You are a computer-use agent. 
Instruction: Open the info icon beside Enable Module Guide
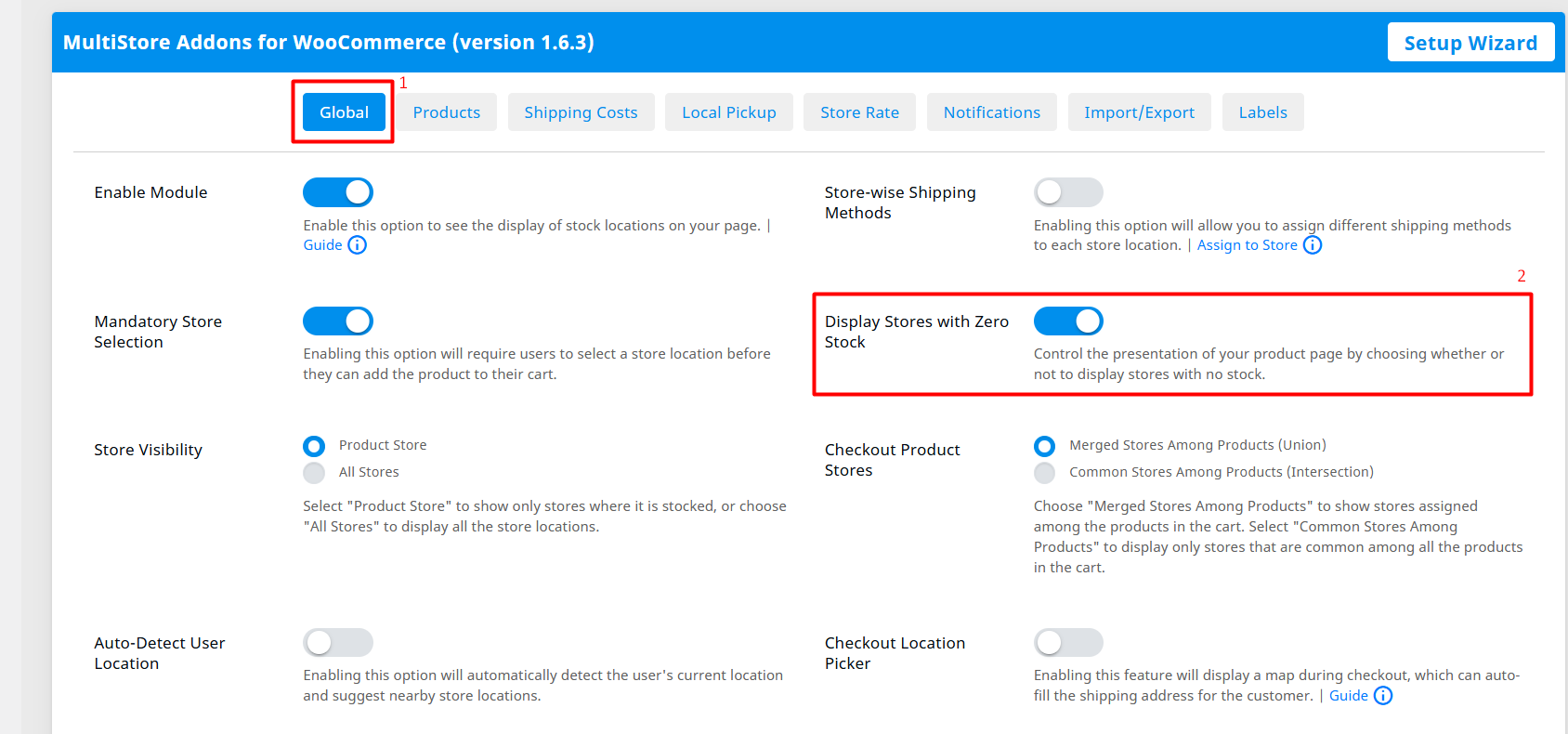pos(358,245)
